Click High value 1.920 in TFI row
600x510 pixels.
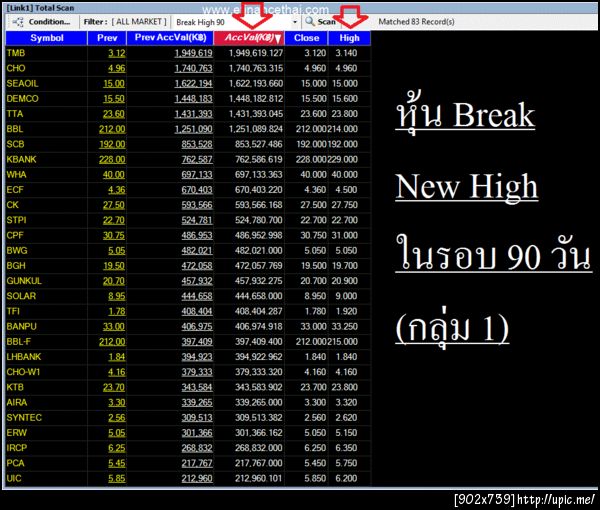346,311
